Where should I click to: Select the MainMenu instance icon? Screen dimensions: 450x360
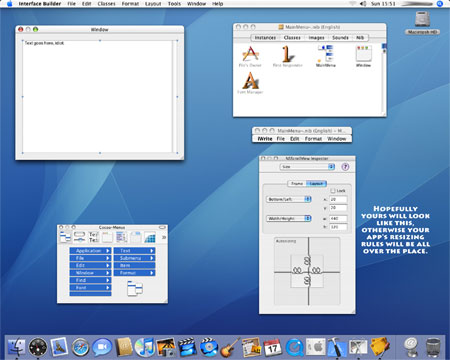tap(326, 53)
